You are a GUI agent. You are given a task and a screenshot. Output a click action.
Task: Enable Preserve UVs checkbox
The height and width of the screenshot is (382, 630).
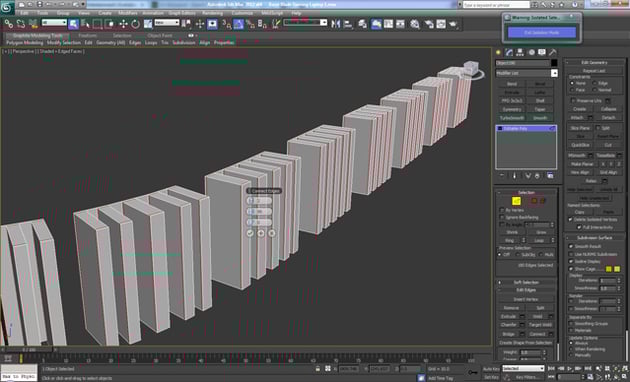tap(573, 101)
